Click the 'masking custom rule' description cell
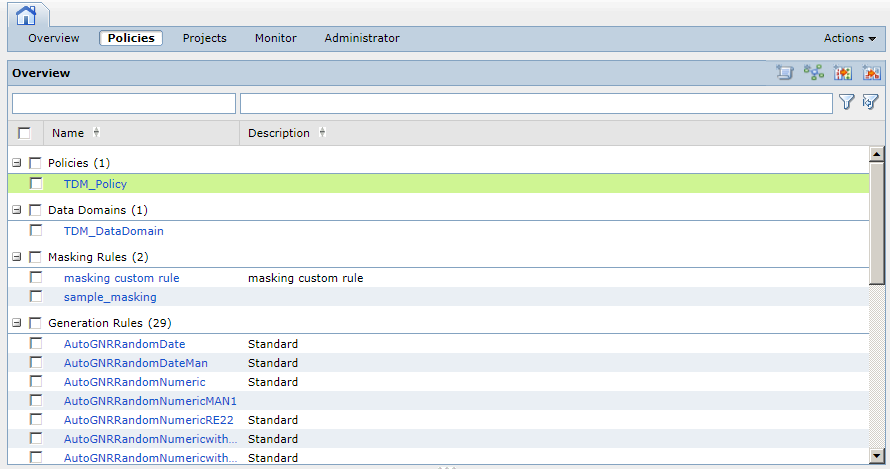890x469 pixels. pos(305,278)
